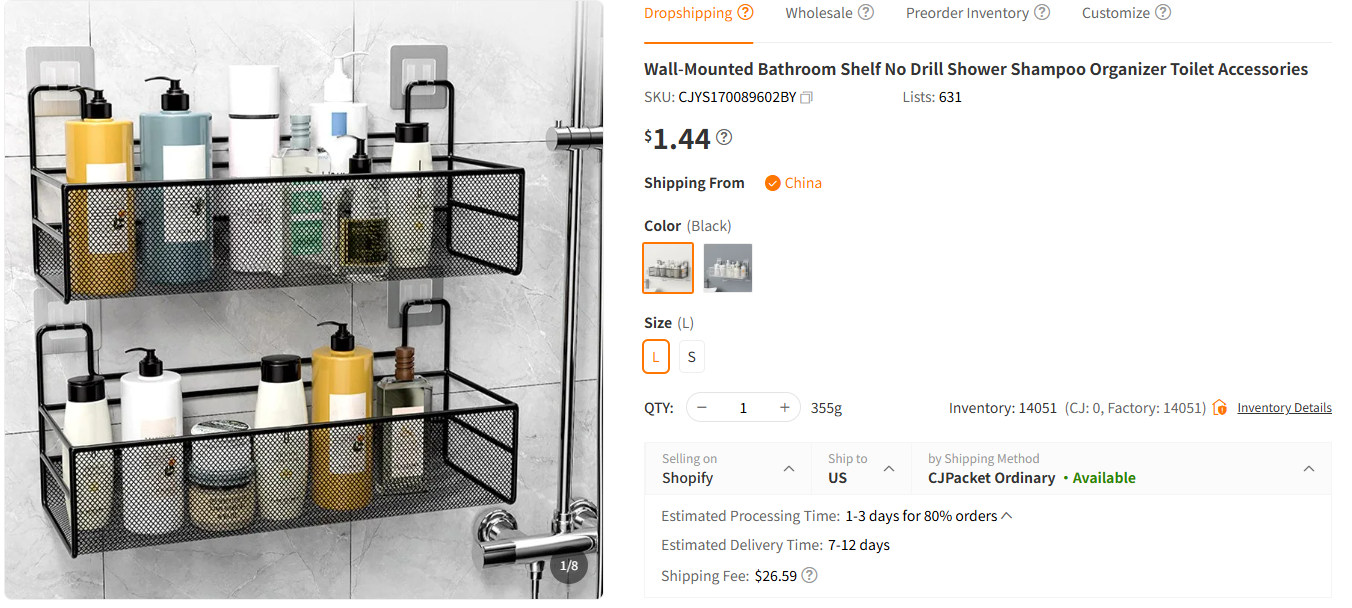This screenshot has width=1352, height=608.
Task: Open Inventory Details link
Action: [1286, 407]
